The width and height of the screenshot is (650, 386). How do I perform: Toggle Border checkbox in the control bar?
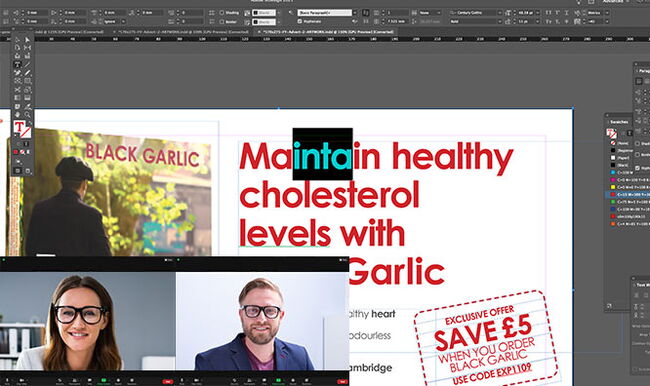point(222,22)
